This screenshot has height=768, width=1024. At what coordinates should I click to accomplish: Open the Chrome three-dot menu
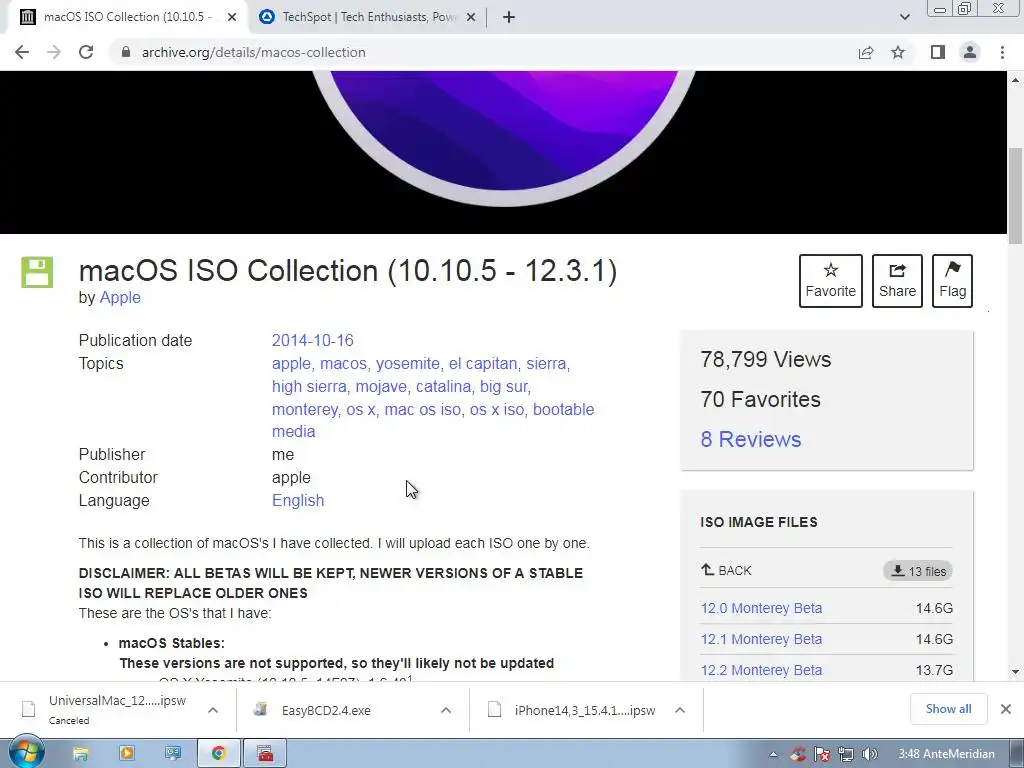[1002, 52]
